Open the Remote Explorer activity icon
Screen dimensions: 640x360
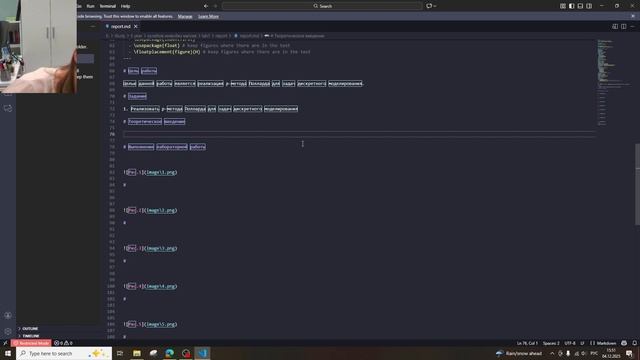pos(8,109)
